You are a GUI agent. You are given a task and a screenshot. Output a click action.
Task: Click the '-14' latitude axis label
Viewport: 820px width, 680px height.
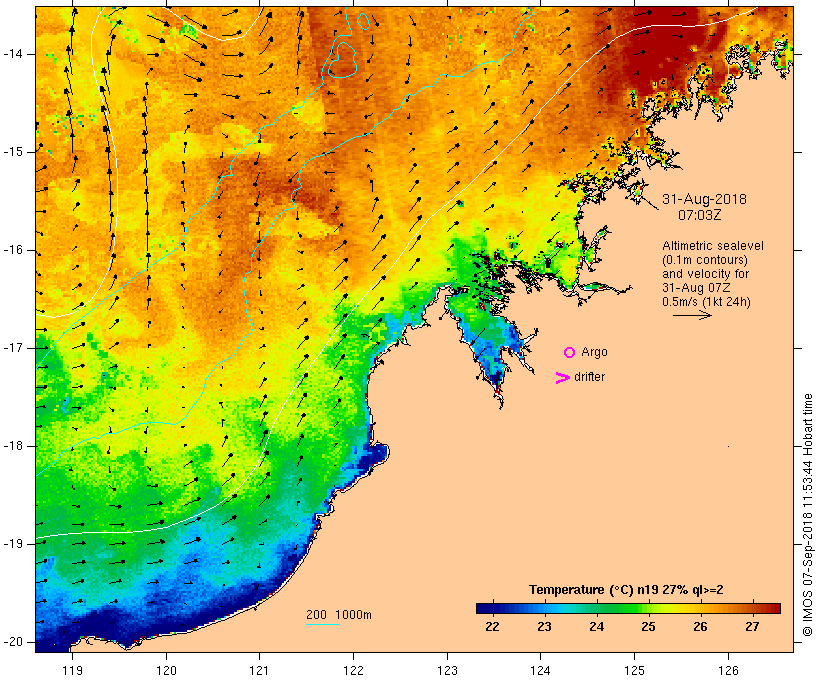(13, 54)
